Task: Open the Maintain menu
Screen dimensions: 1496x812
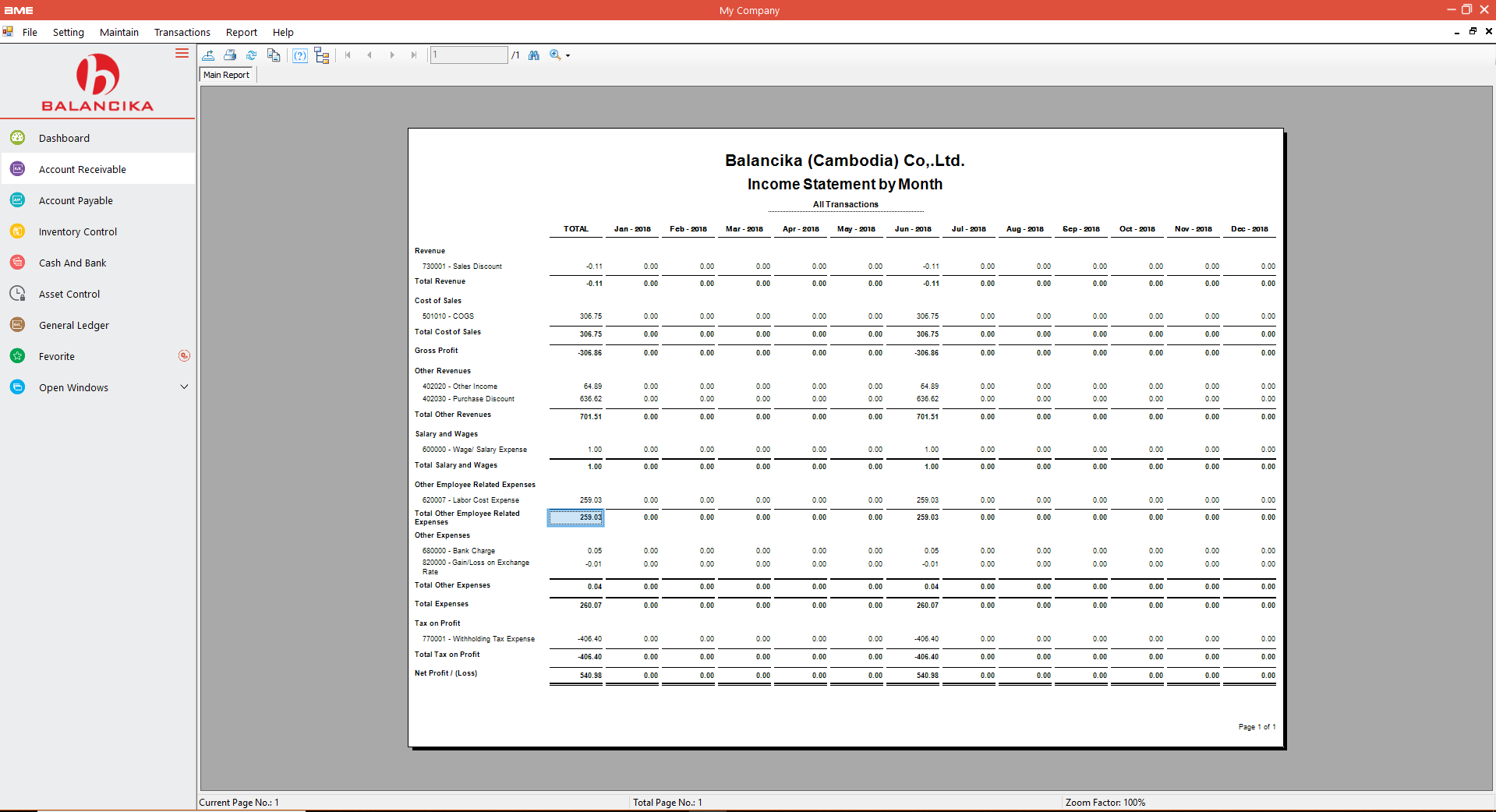Action: (119, 32)
